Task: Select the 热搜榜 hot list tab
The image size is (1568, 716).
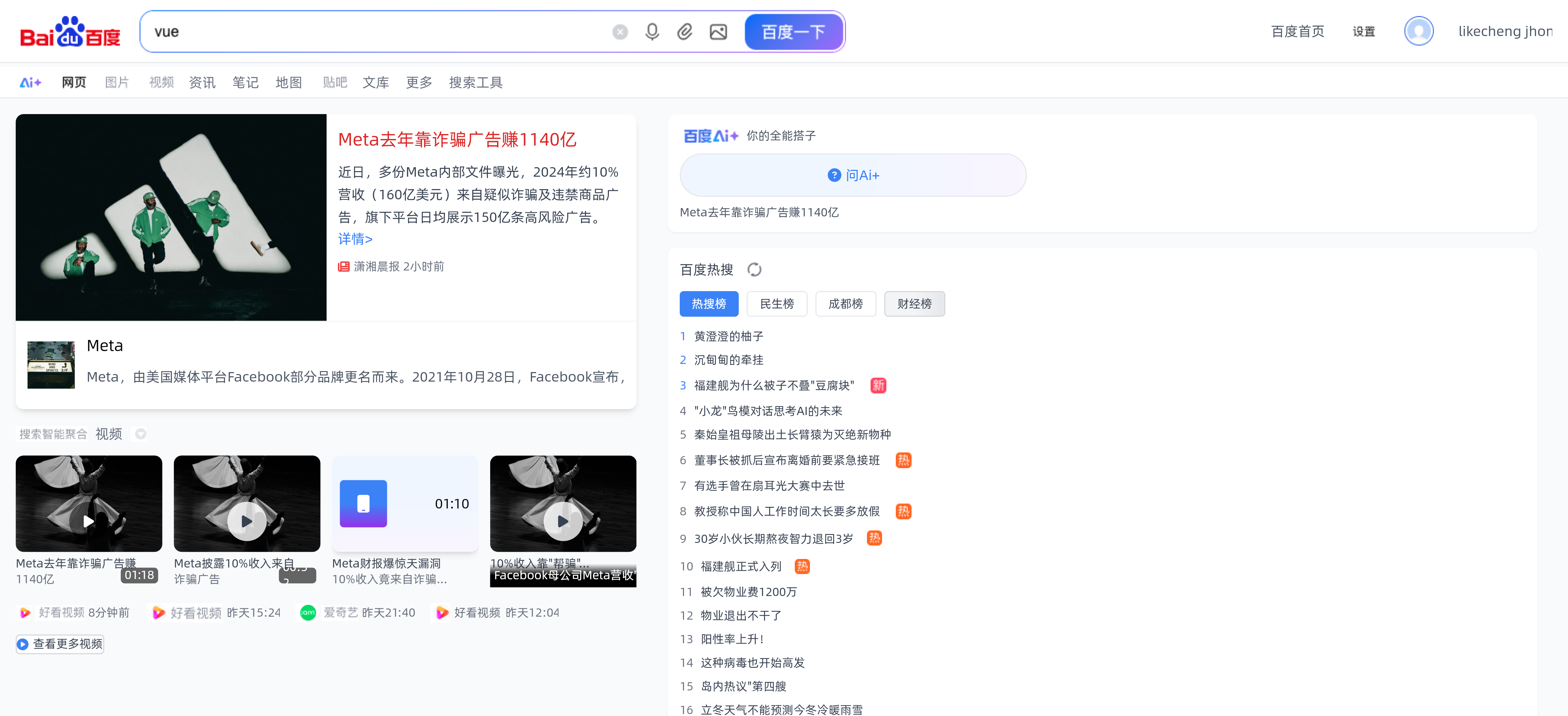Action: pos(709,304)
